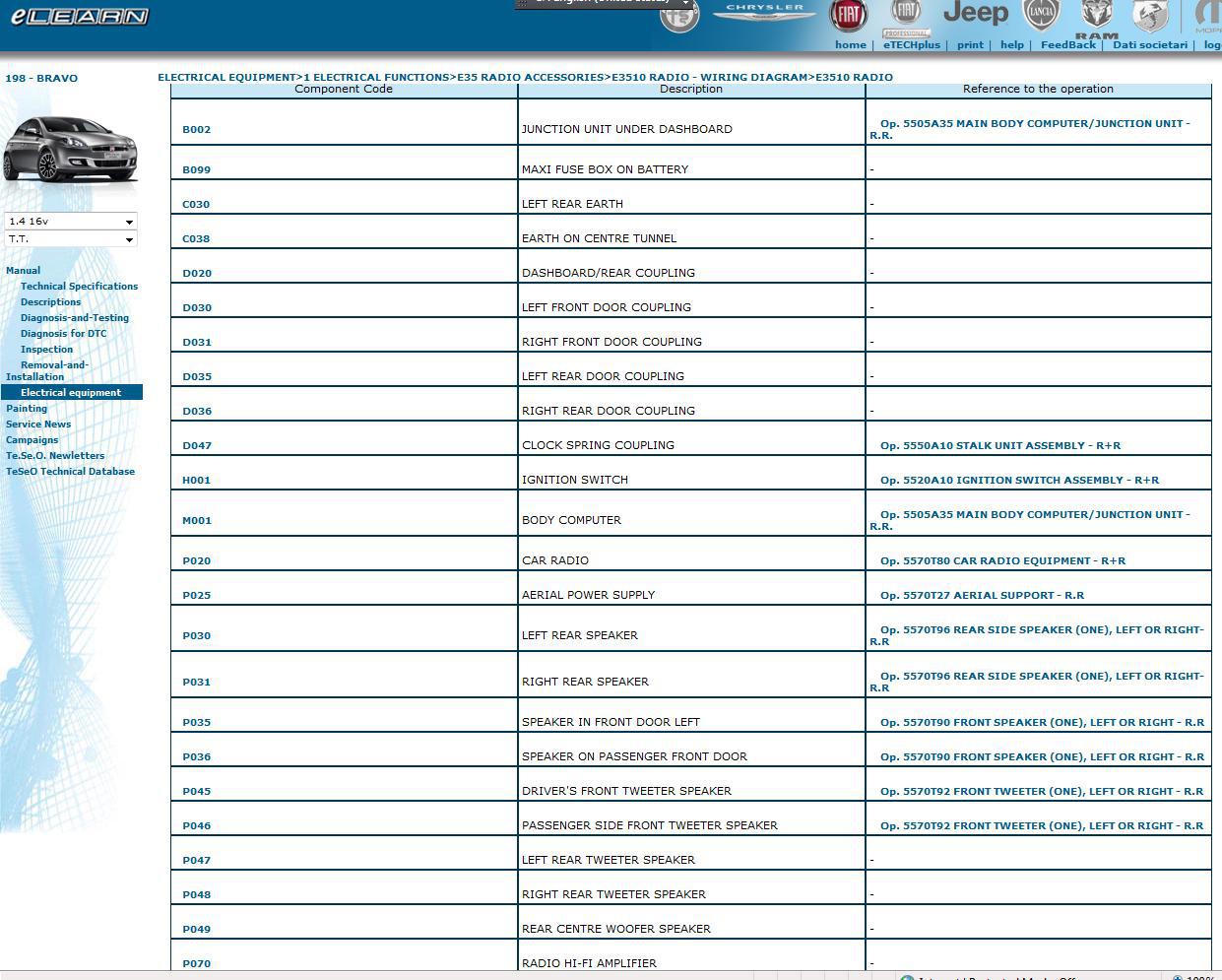Go to home link
The height and width of the screenshot is (980, 1222).
[x=850, y=45]
